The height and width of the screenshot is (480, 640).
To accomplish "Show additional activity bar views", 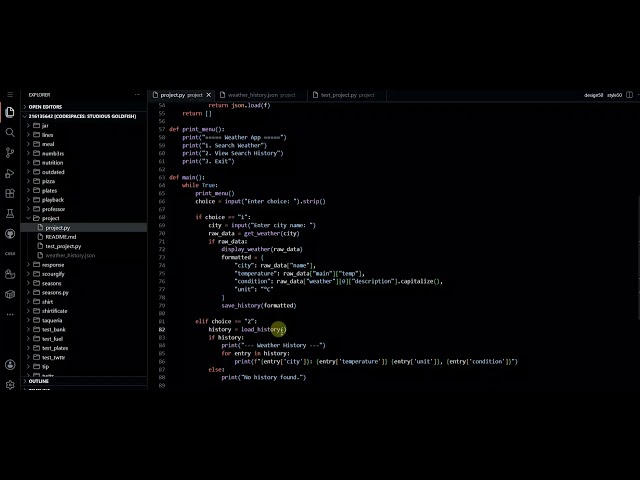I will (x=10, y=314).
